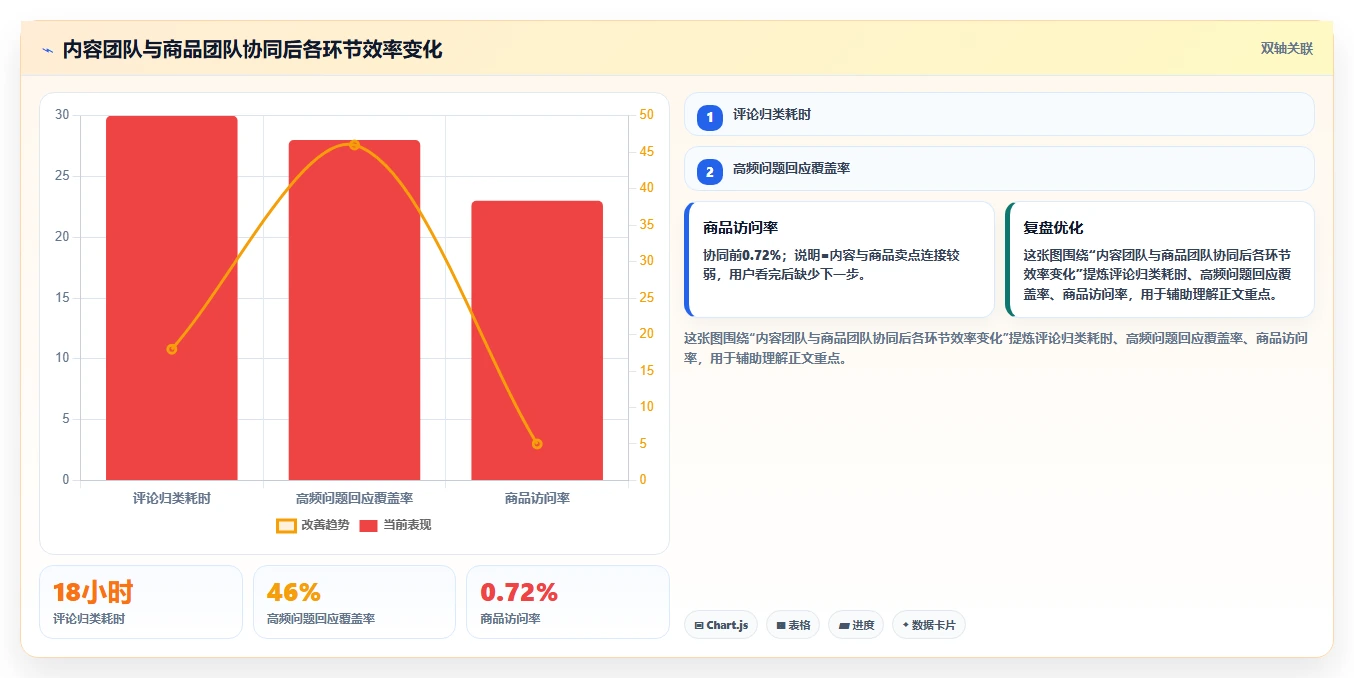
Task: Click the 双轴关联 label in the header
Action: point(1286,48)
